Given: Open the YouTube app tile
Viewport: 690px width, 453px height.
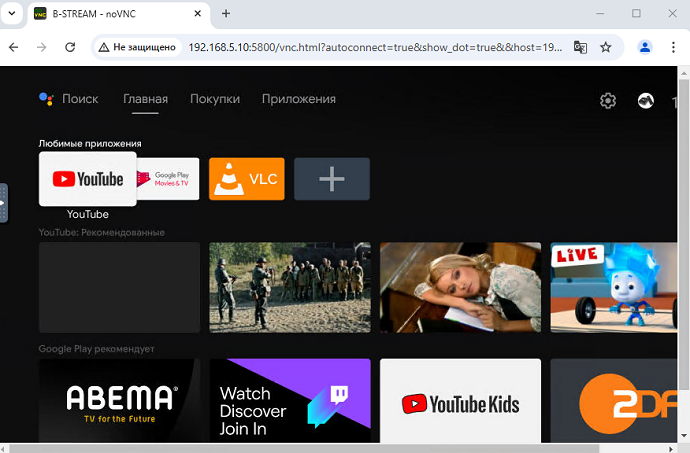Looking at the screenshot, I should tap(88, 179).
